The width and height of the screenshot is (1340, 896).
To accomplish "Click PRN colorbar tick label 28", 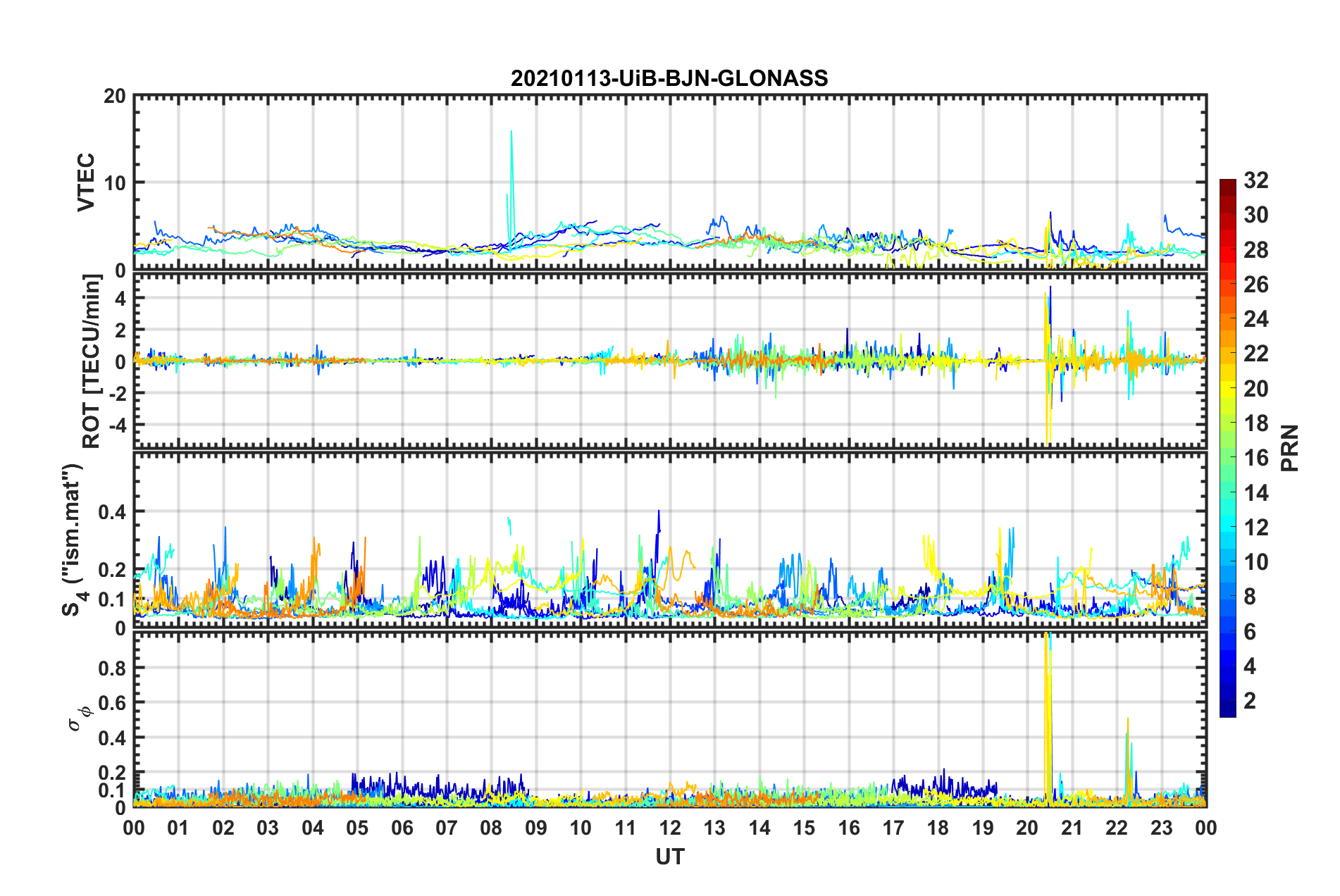I will pos(1256,250).
